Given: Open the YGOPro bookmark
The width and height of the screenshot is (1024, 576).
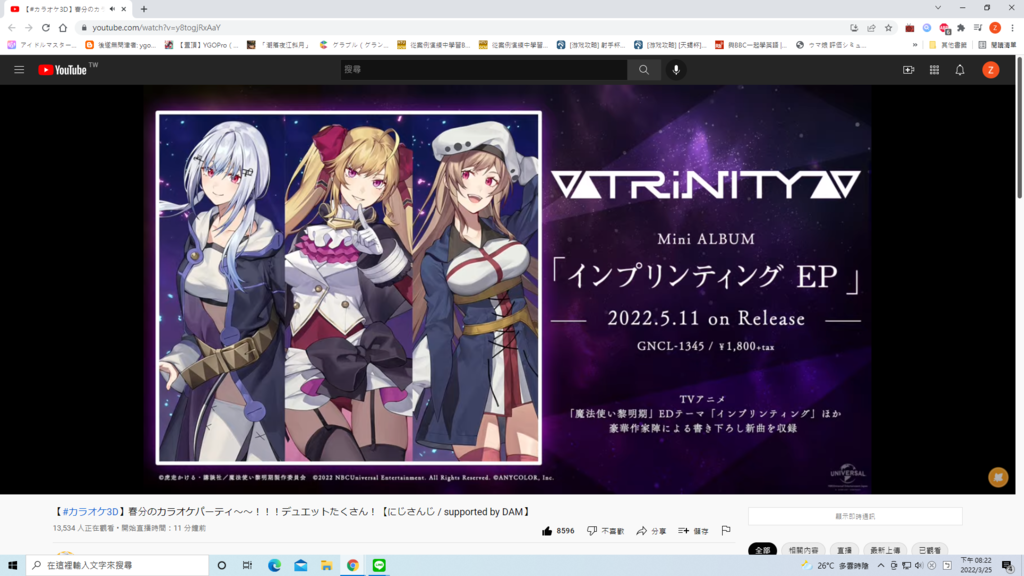Looking at the screenshot, I should [202, 45].
